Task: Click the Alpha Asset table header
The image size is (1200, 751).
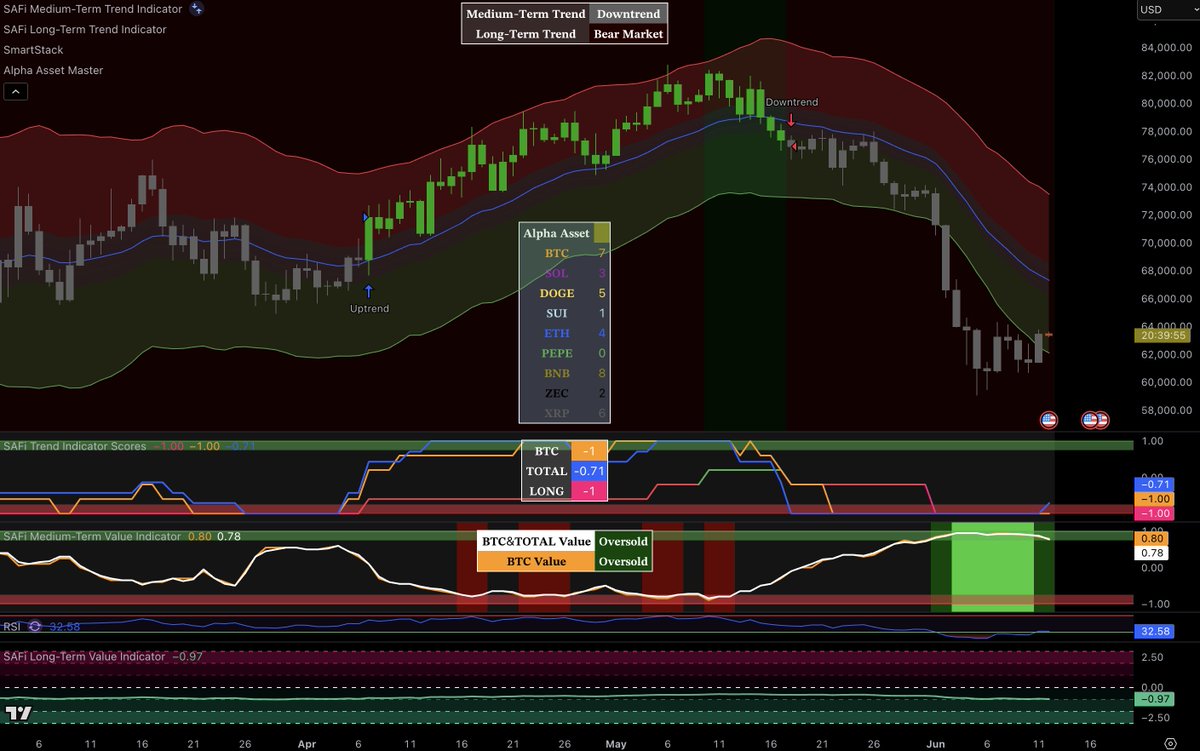Action: pos(556,233)
